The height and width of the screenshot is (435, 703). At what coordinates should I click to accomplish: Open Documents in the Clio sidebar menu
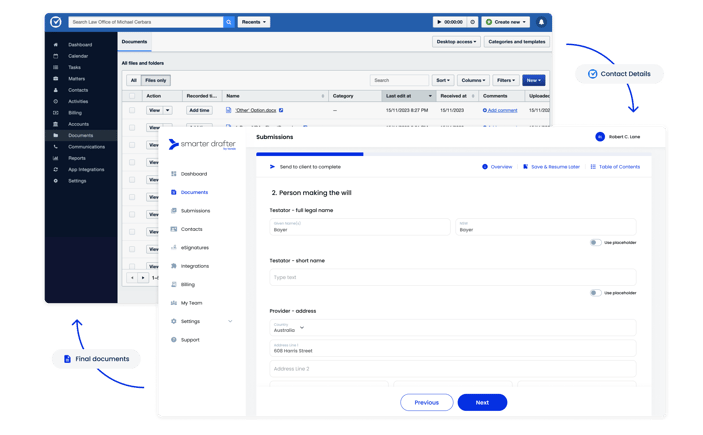pos(81,135)
